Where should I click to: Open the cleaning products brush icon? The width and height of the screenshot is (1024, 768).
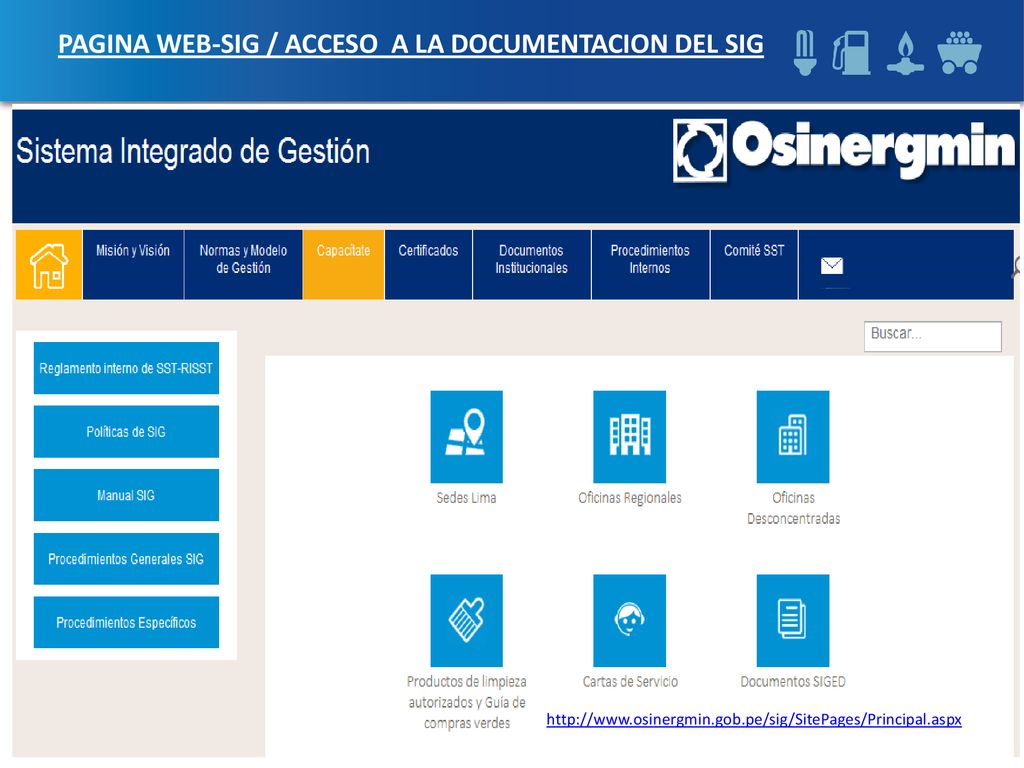pyautogui.click(x=466, y=620)
